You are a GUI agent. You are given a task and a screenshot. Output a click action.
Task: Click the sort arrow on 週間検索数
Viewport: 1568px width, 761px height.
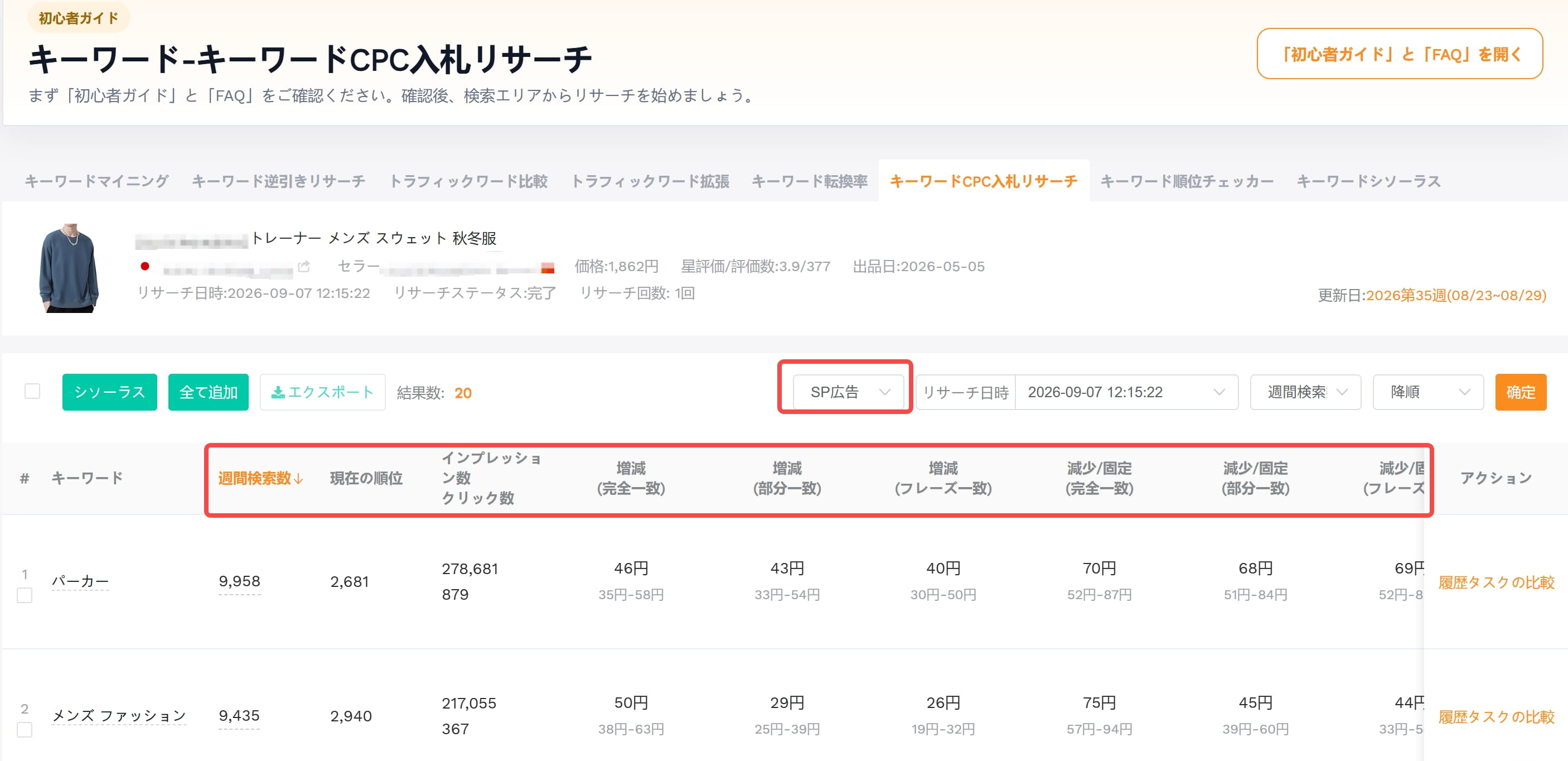[x=298, y=479]
